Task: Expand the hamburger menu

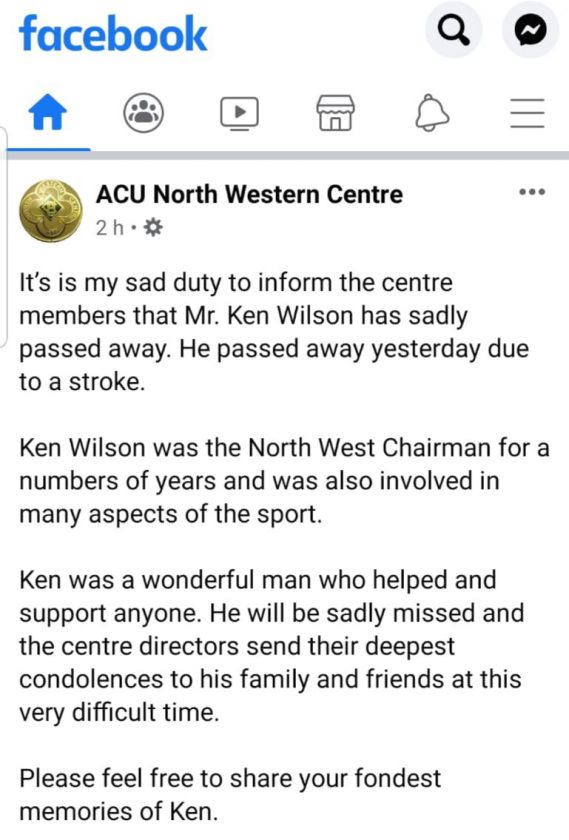Action: click(527, 112)
